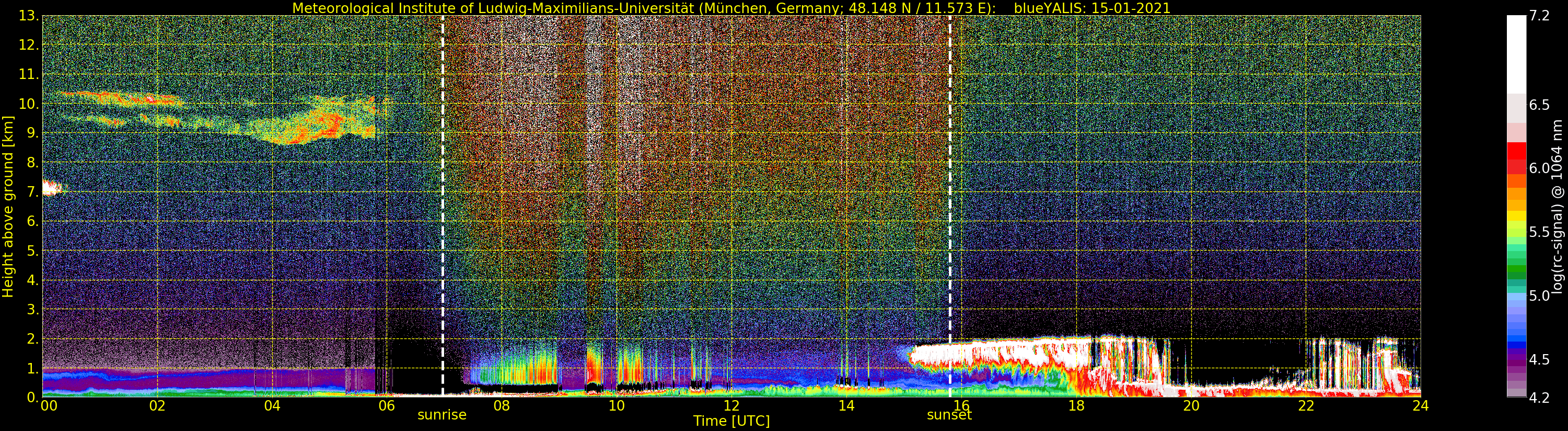Viewport: 1568px width, 431px height.
Task: Click the height axis tick "10."
Action: pos(29,104)
